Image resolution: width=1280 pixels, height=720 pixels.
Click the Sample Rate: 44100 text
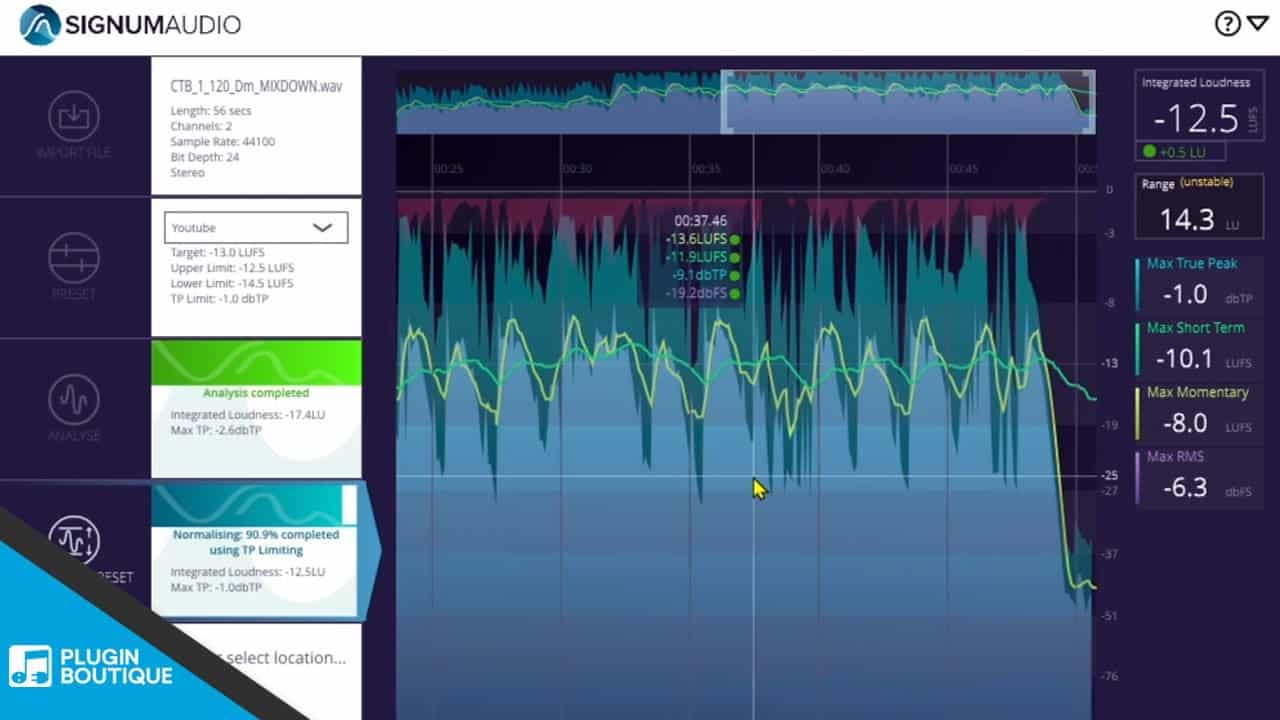tap(222, 142)
